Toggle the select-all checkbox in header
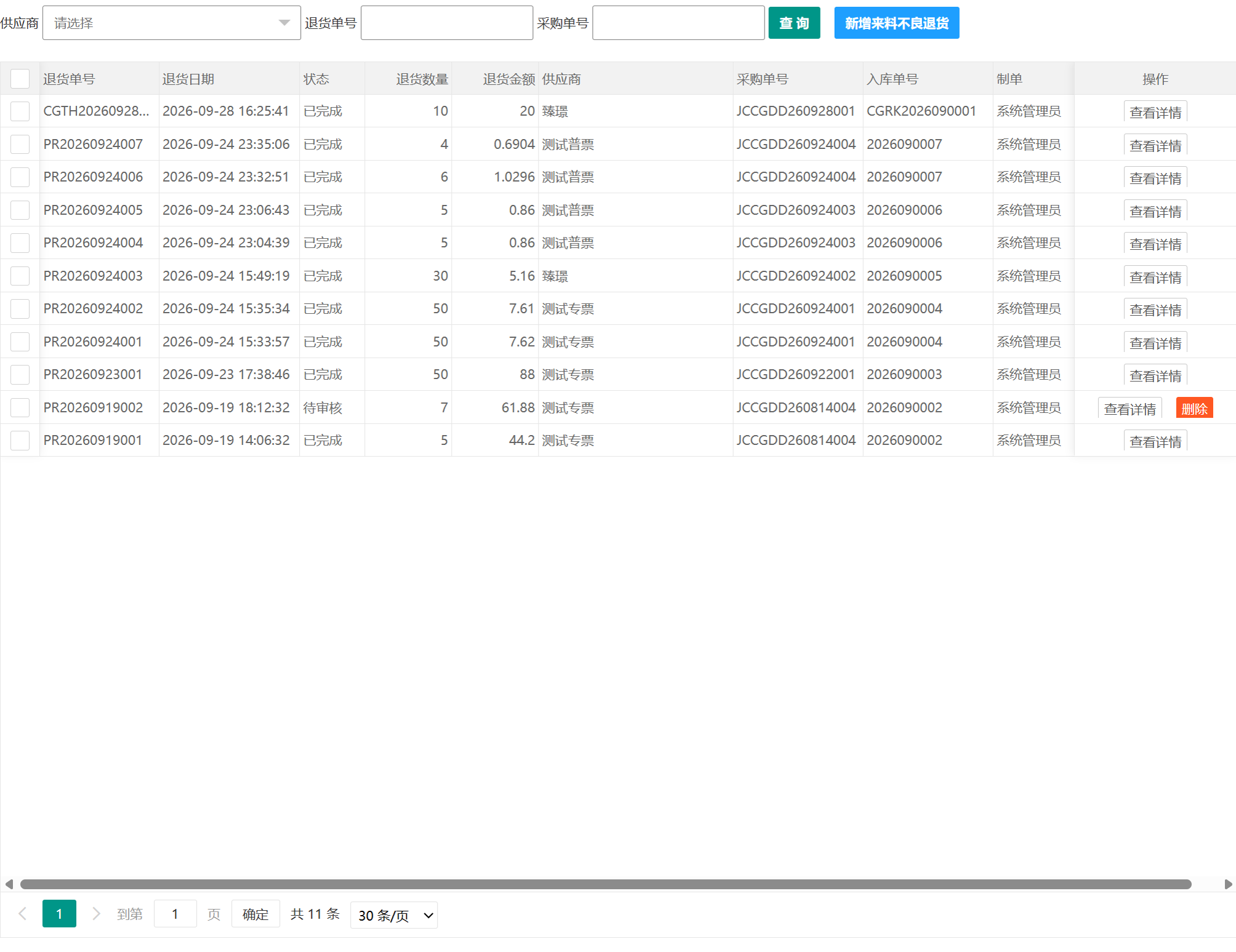Screen dimensions: 1236x952 (x=20, y=79)
